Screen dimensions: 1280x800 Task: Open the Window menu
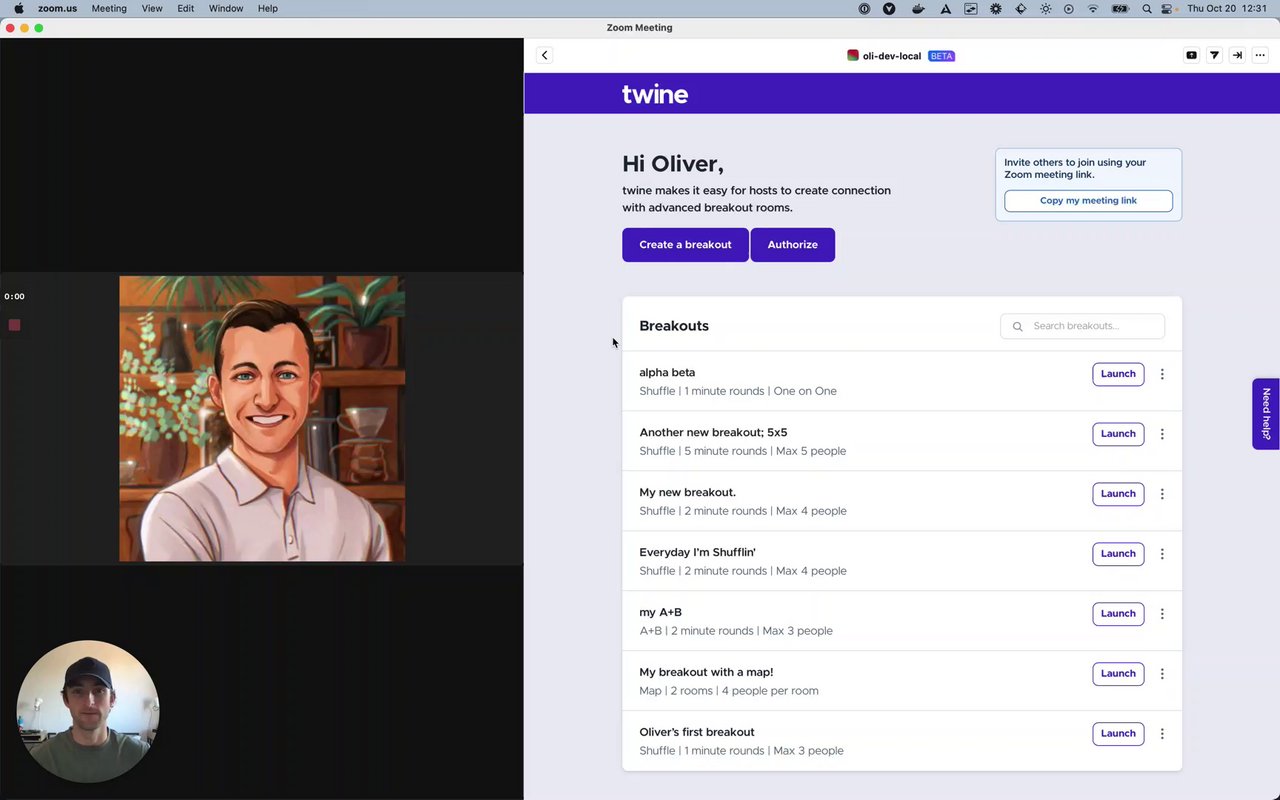tap(226, 8)
